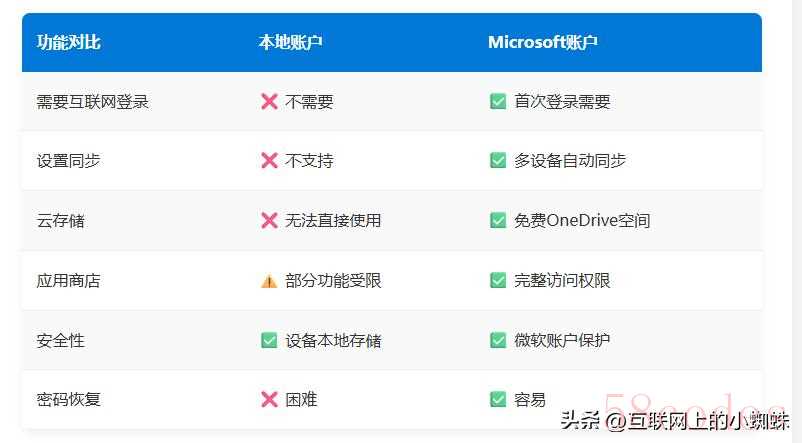Image resolution: width=802 pixels, height=443 pixels.
Task: Click the red X beside 不需要
Action: [x=269, y=102]
